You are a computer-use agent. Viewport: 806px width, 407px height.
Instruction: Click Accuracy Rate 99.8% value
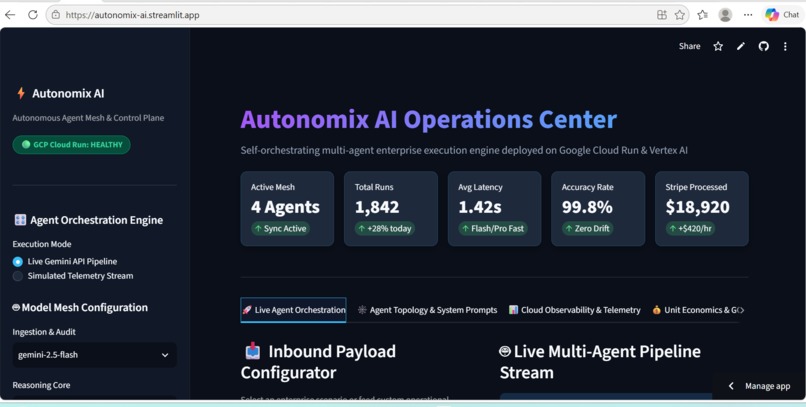point(587,207)
